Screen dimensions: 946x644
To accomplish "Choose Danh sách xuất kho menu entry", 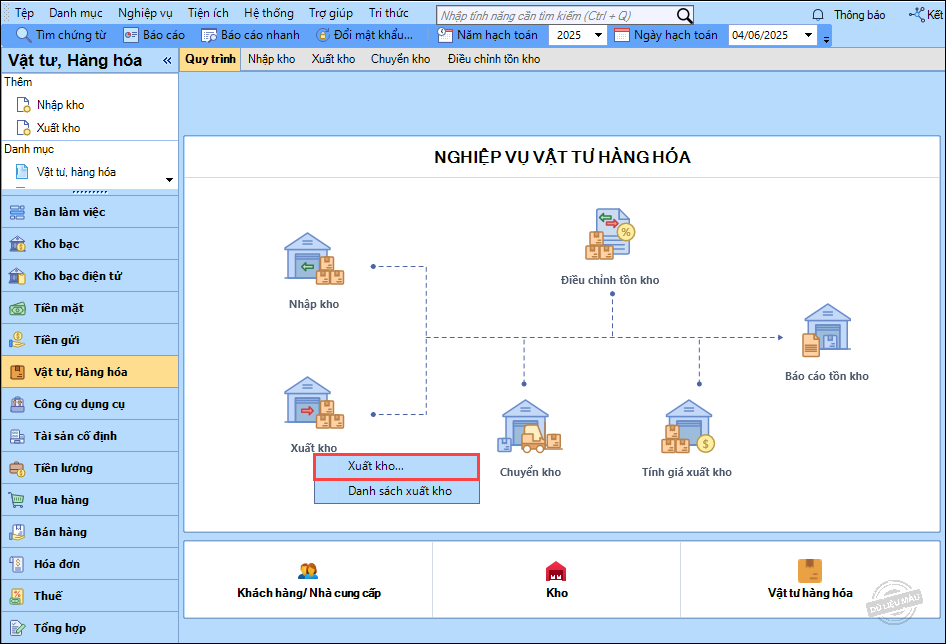I will (396, 491).
